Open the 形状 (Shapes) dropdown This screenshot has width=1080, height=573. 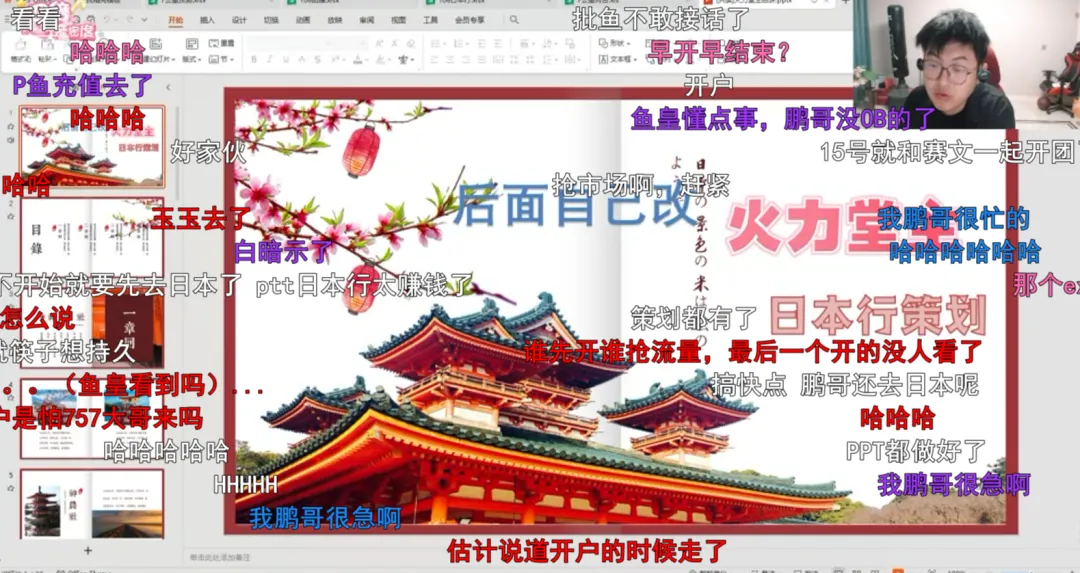pos(612,43)
